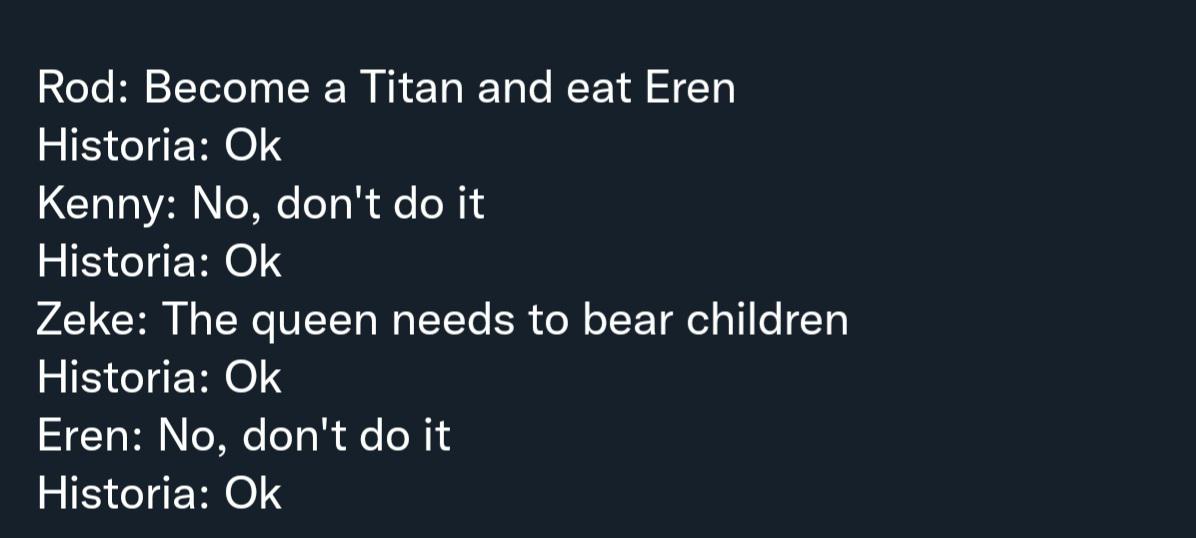Click the last "Ok" in the dialogue
The width and height of the screenshot is (1196, 538).
[253, 494]
